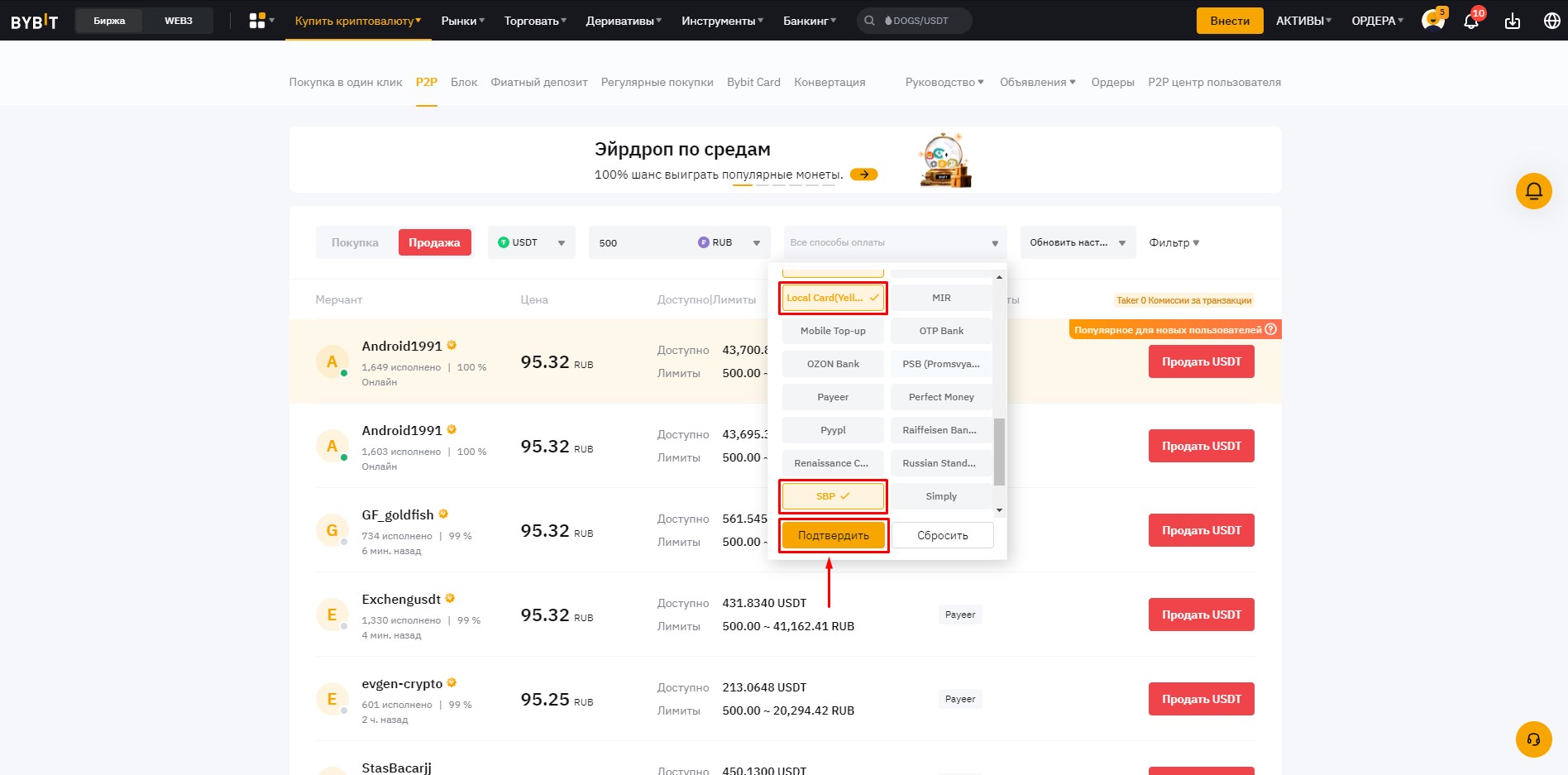Open the Обновить настройки dropdown

pyautogui.click(x=1078, y=242)
